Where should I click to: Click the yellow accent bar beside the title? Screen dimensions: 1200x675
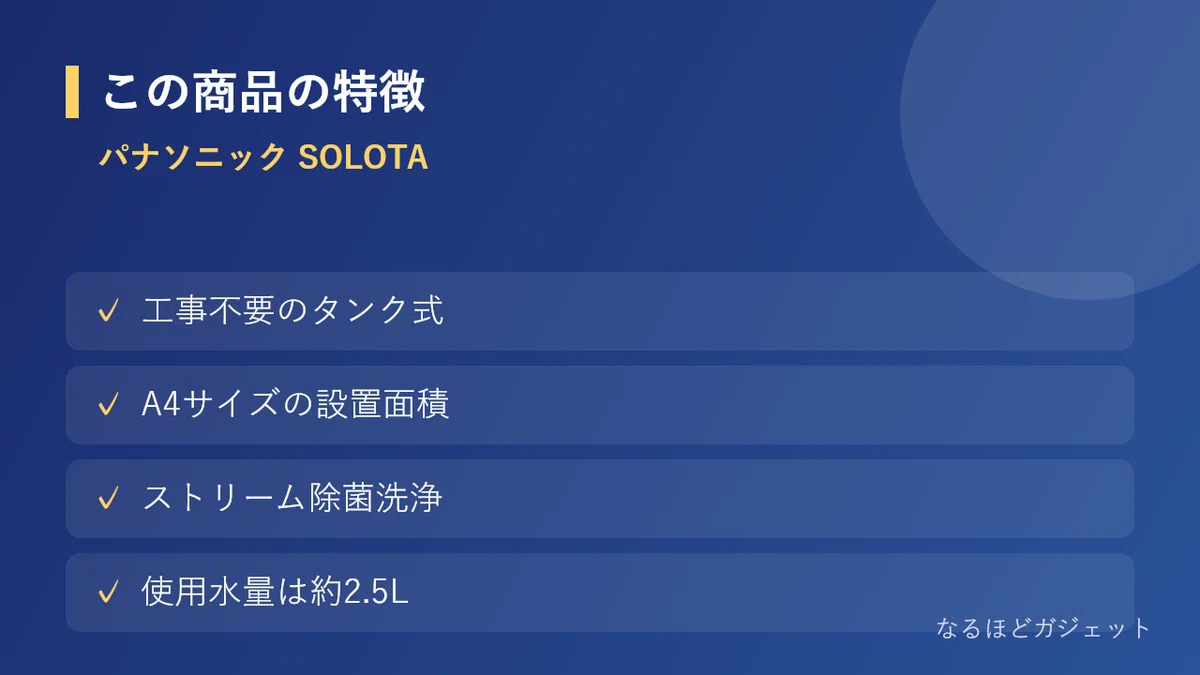pyautogui.click(x=72, y=92)
